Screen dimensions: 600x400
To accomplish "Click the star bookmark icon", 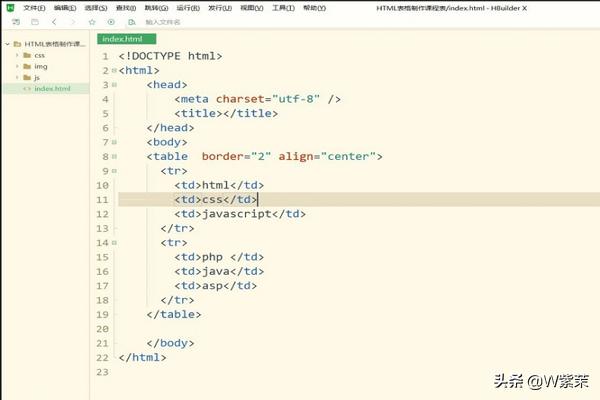I will pos(92,21).
